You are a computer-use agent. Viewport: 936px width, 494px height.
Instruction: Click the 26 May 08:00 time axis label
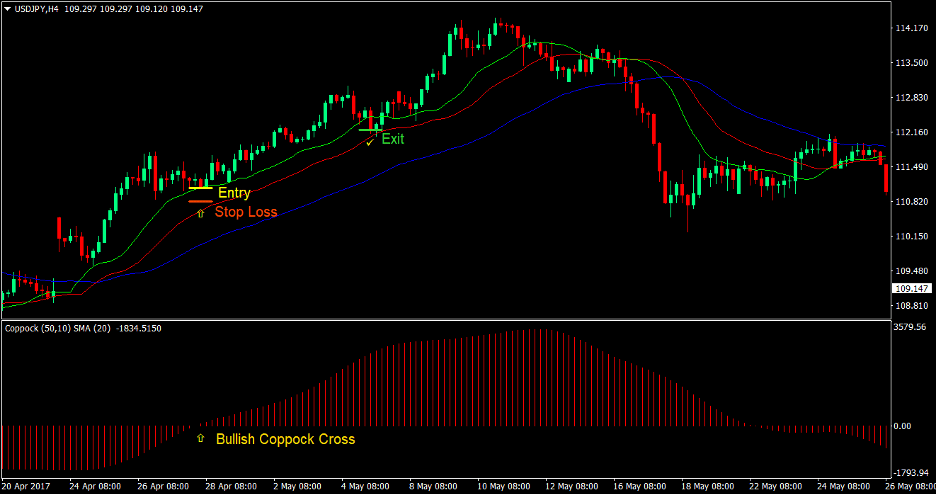(911, 486)
